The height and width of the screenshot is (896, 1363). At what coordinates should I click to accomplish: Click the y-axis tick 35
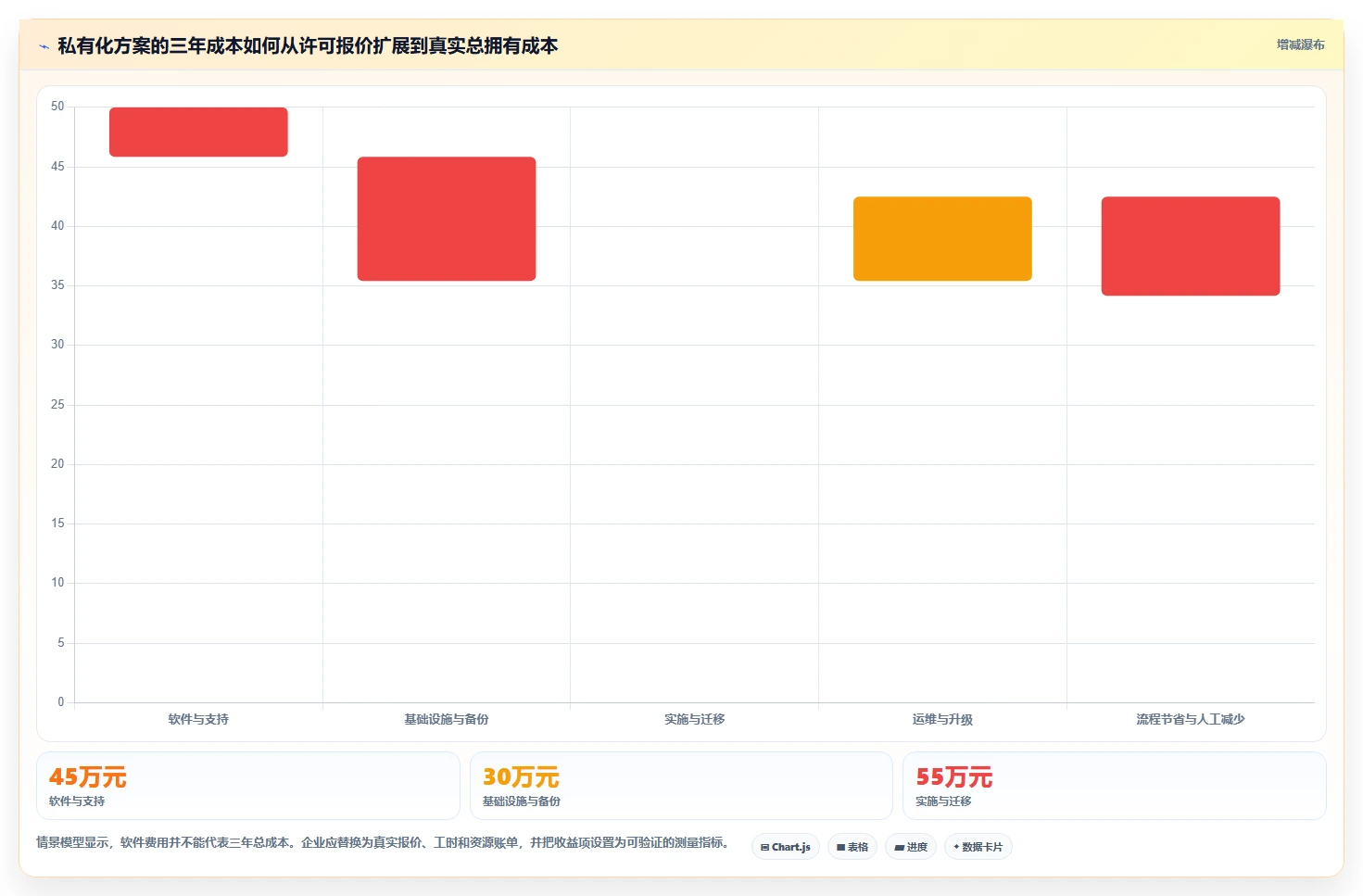57,284
